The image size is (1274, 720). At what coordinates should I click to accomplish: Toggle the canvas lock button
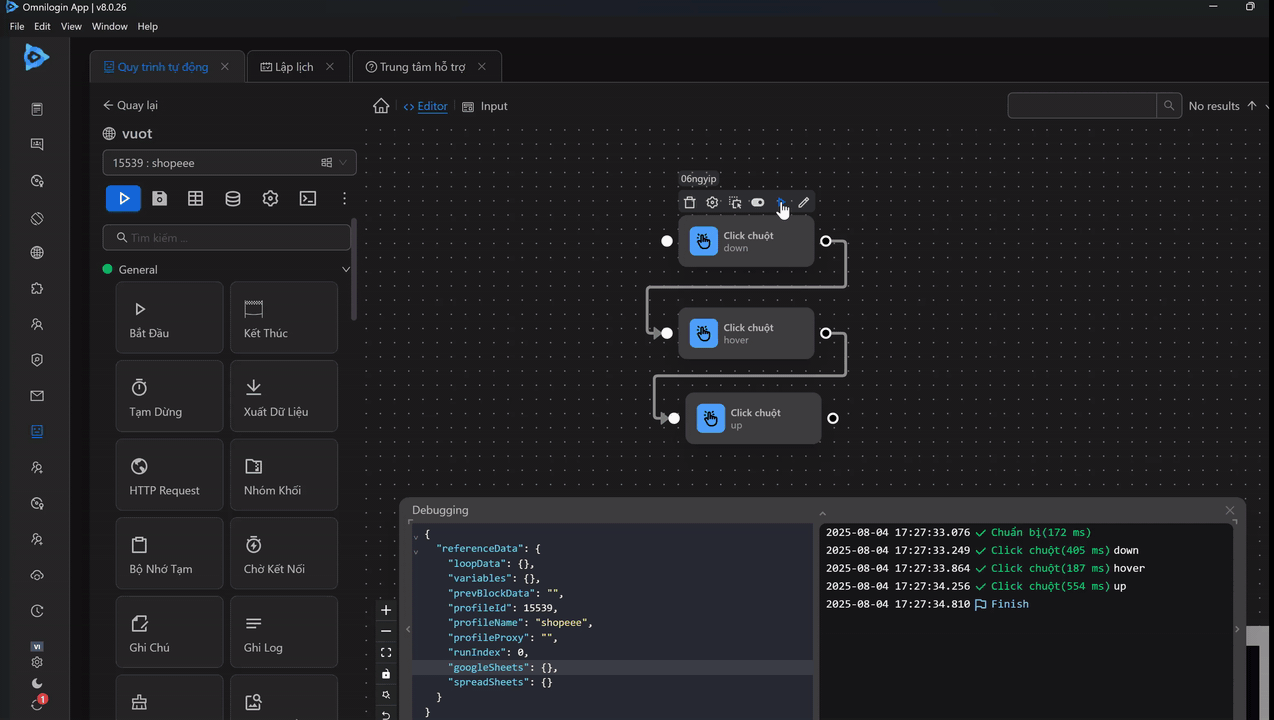[x=386, y=674]
